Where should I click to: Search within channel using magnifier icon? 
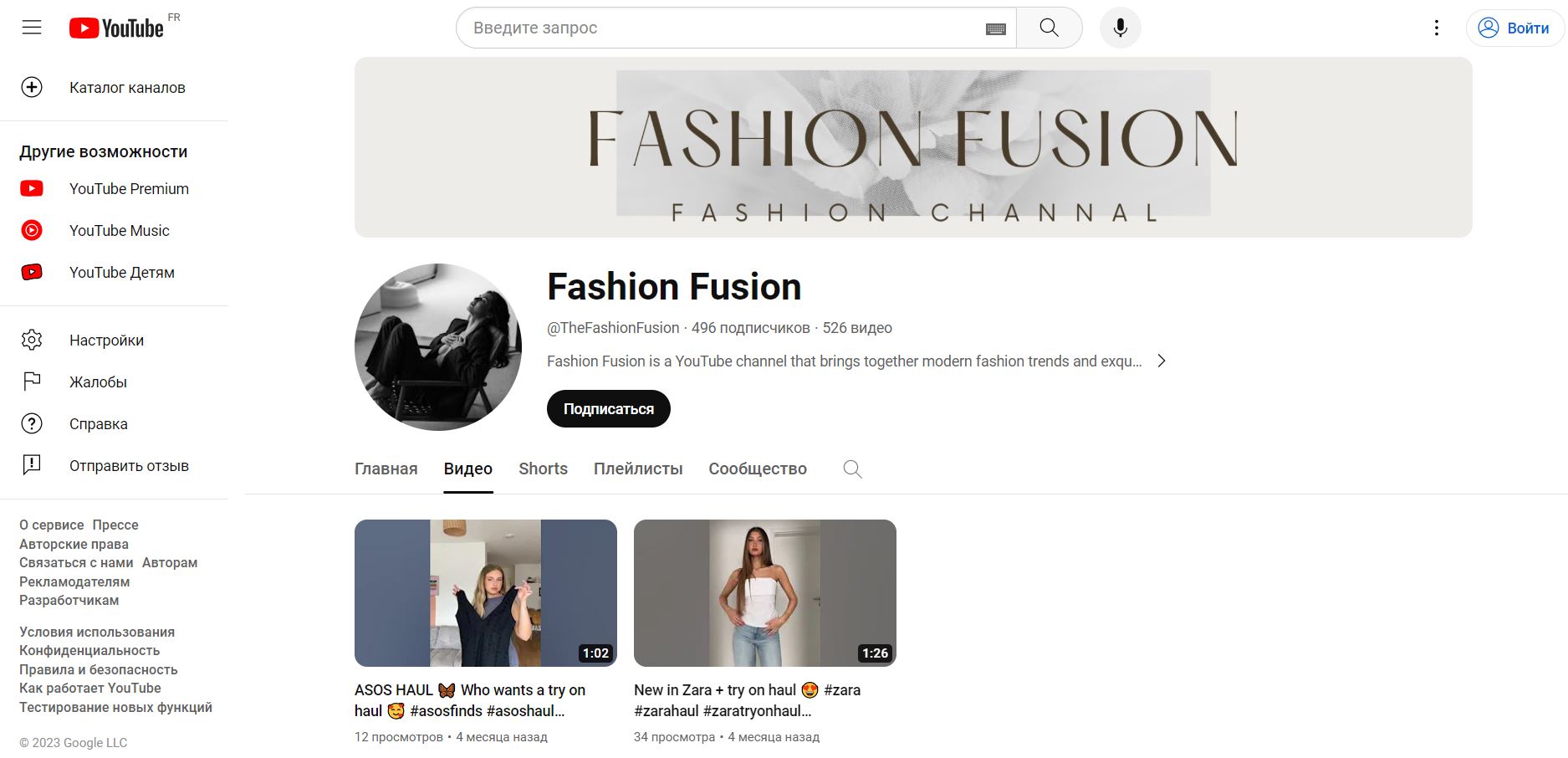click(x=852, y=469)
